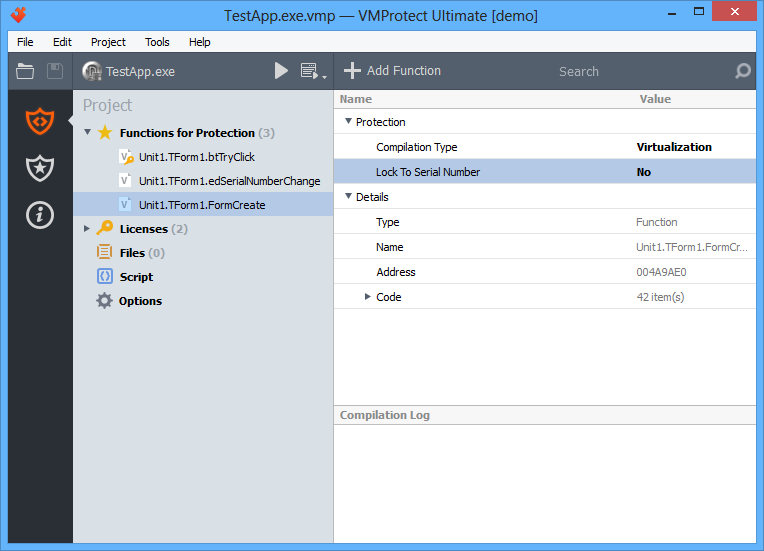Collapse the Details property group

pyautogui.click(x=348, y=196)
